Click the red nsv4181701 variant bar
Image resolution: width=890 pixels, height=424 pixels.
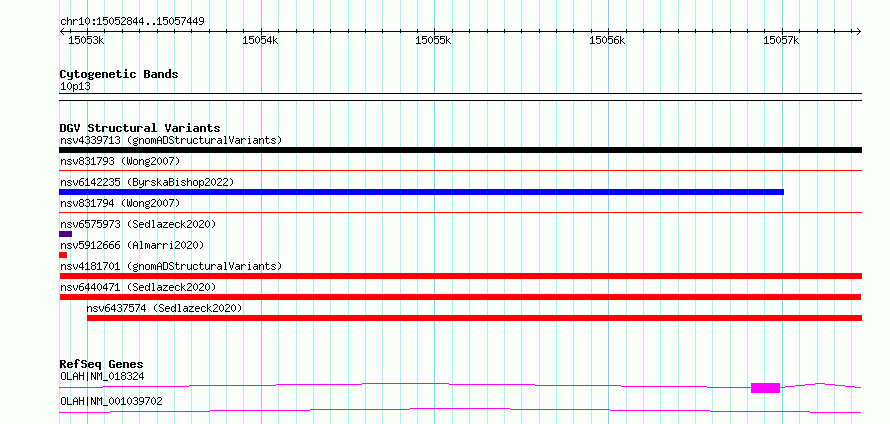(460, 276)
